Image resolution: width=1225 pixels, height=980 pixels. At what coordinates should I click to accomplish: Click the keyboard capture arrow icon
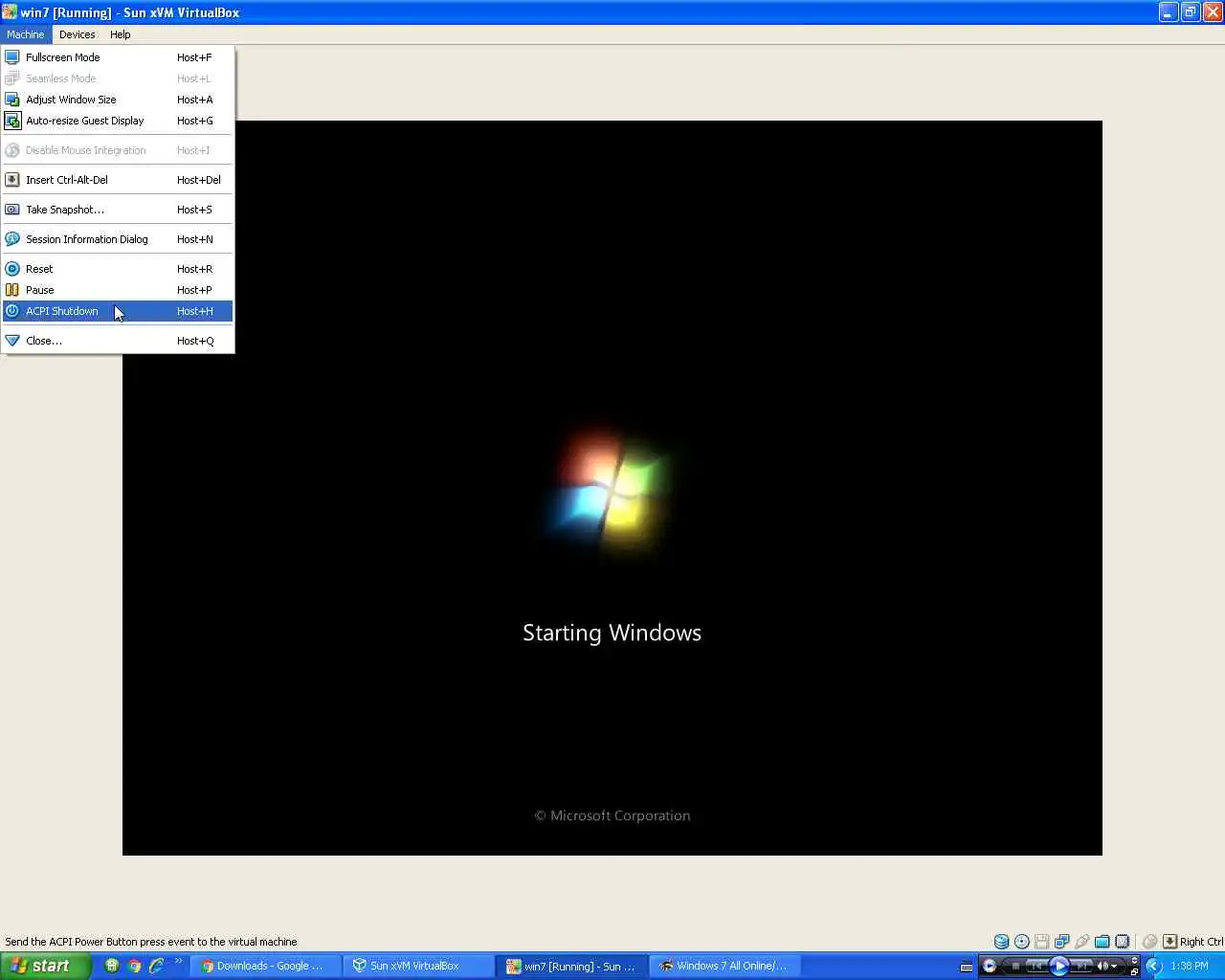[x=1169, y=942]
